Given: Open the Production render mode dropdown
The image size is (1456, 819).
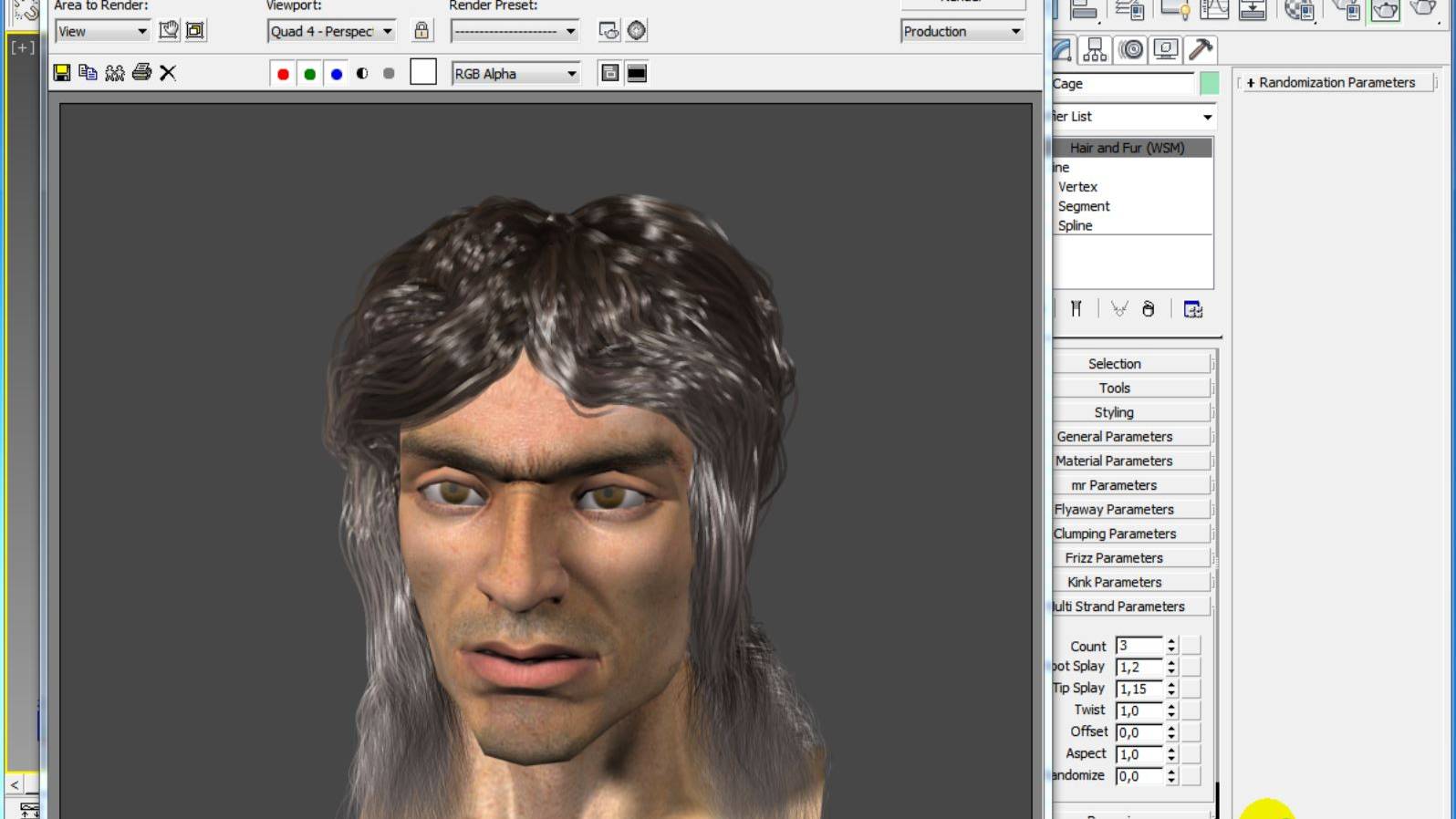Looking at the screenshot, I should [962, 31].
